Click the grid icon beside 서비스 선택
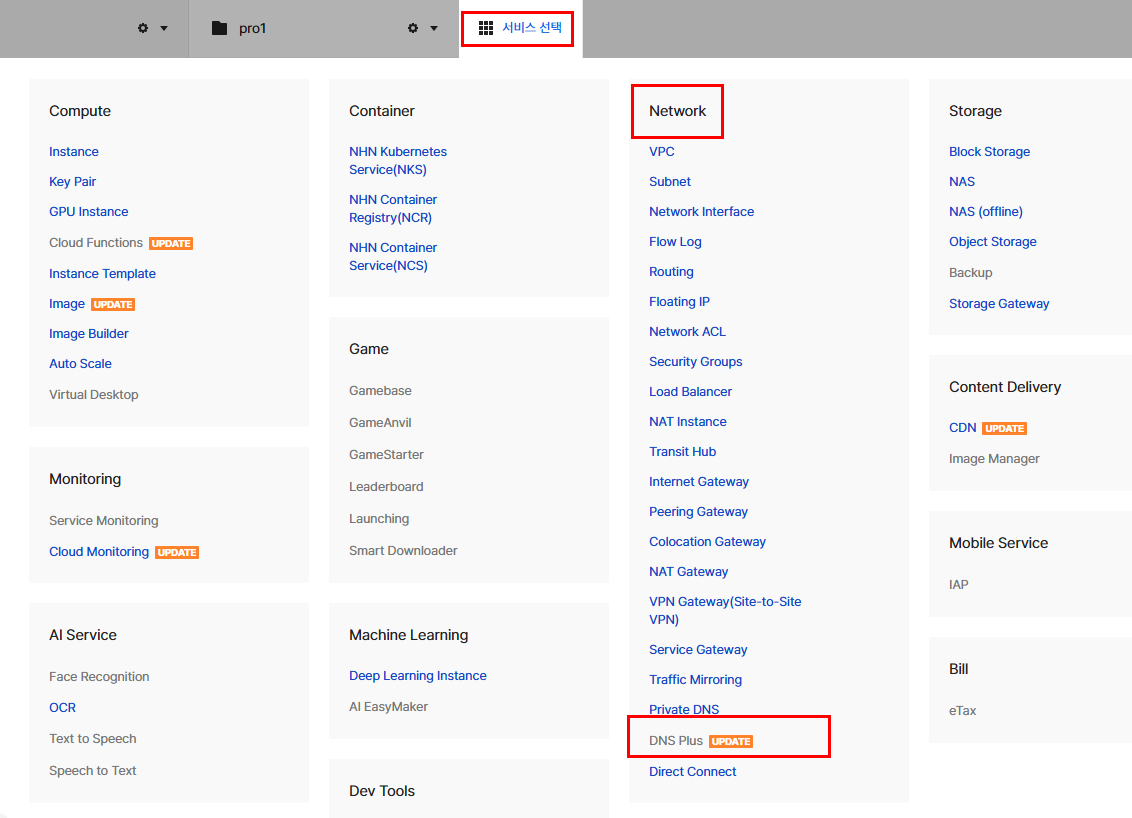Screen dimensions: 1132x818 point(486,28)
